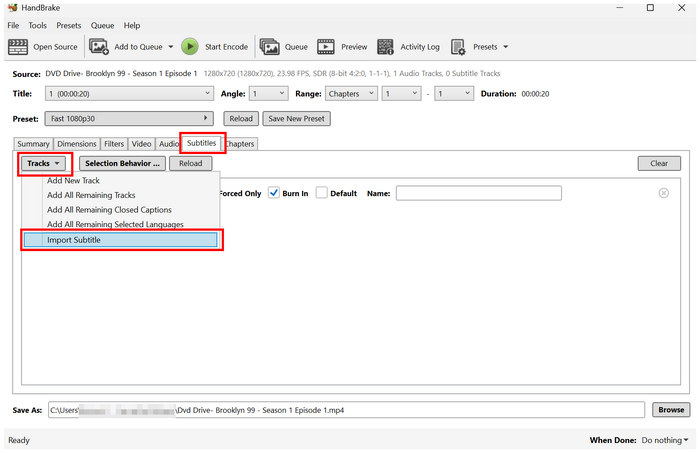
Task: Click the Preview film frame icon
Action: (x=325, y=46)
